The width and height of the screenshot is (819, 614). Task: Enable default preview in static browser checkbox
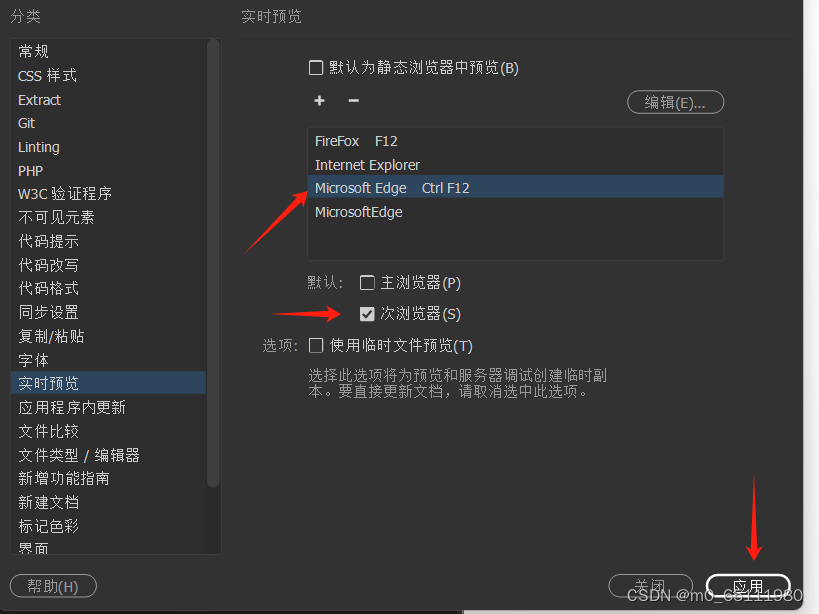click(x=315, y=68)
